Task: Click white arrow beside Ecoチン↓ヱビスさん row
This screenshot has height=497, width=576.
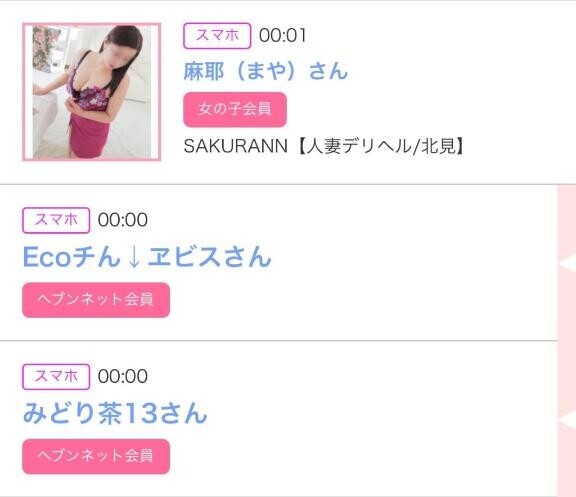Action: (x=568, y=264)
